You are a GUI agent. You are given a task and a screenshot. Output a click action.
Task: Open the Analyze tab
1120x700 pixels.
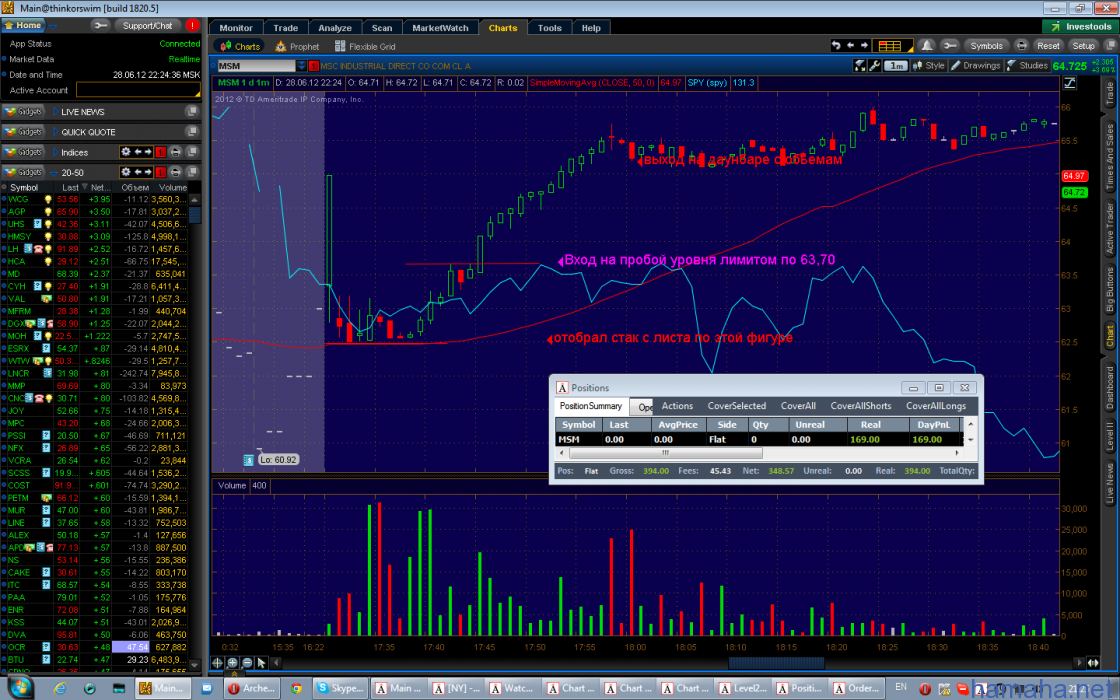335,28
